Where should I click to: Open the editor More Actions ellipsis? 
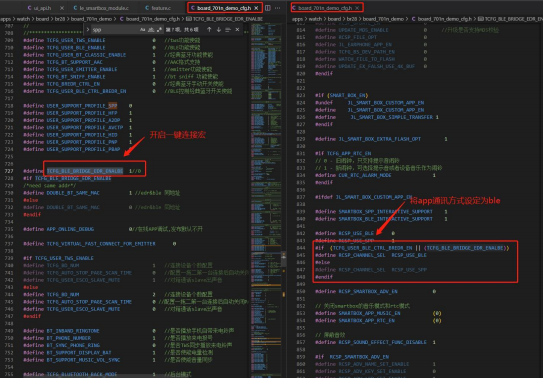(278, 8)
